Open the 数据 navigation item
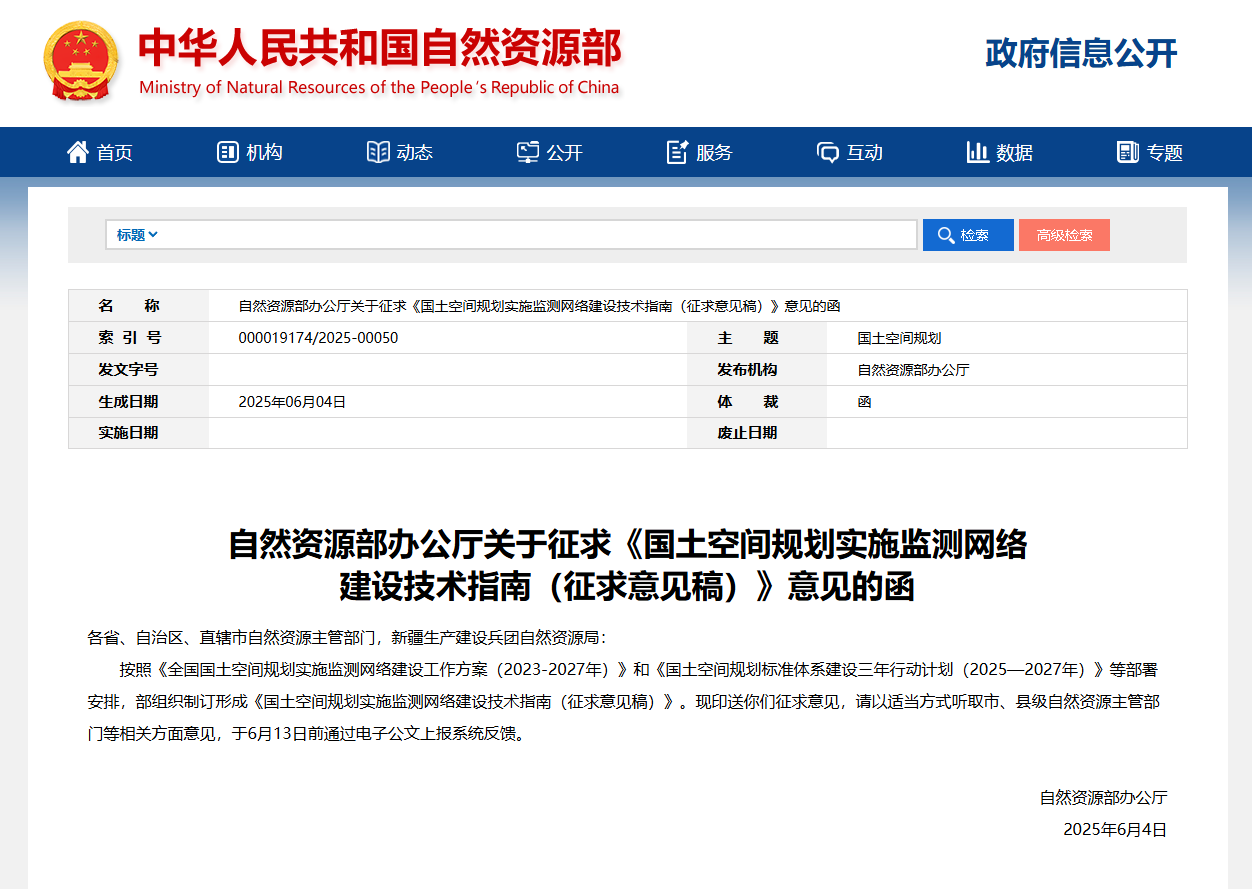The width and height of the screenshot is (1252, 889). [1000, 152]
